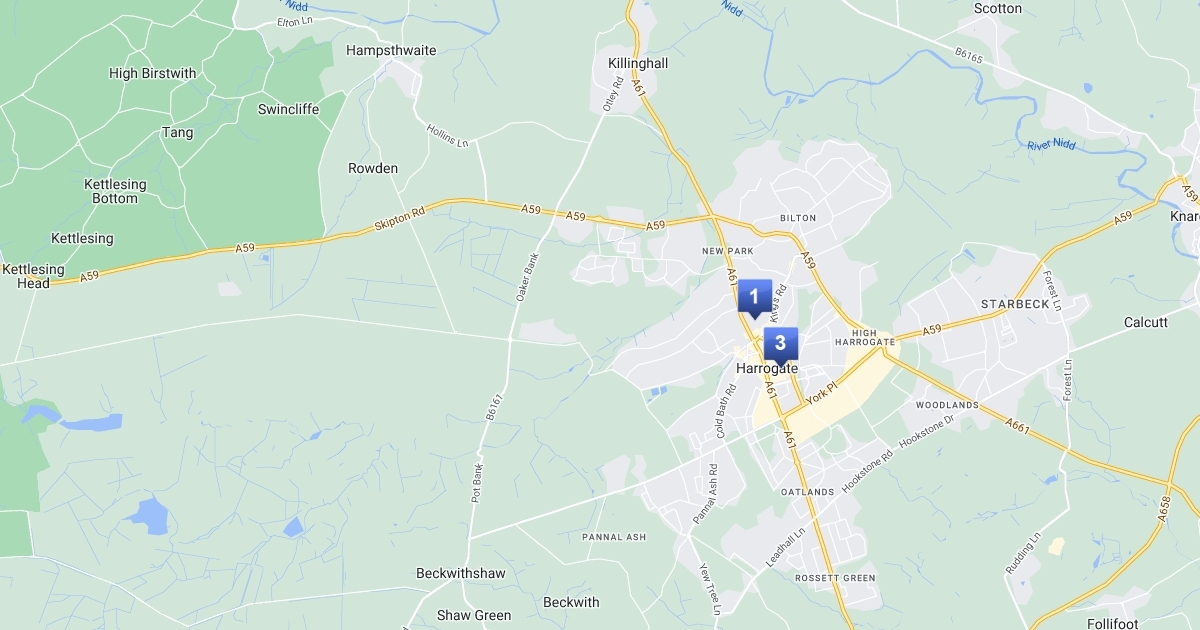Screen dimensions: 1200x630
Task: Select the River Nidd label
Action: point(1051,145)
